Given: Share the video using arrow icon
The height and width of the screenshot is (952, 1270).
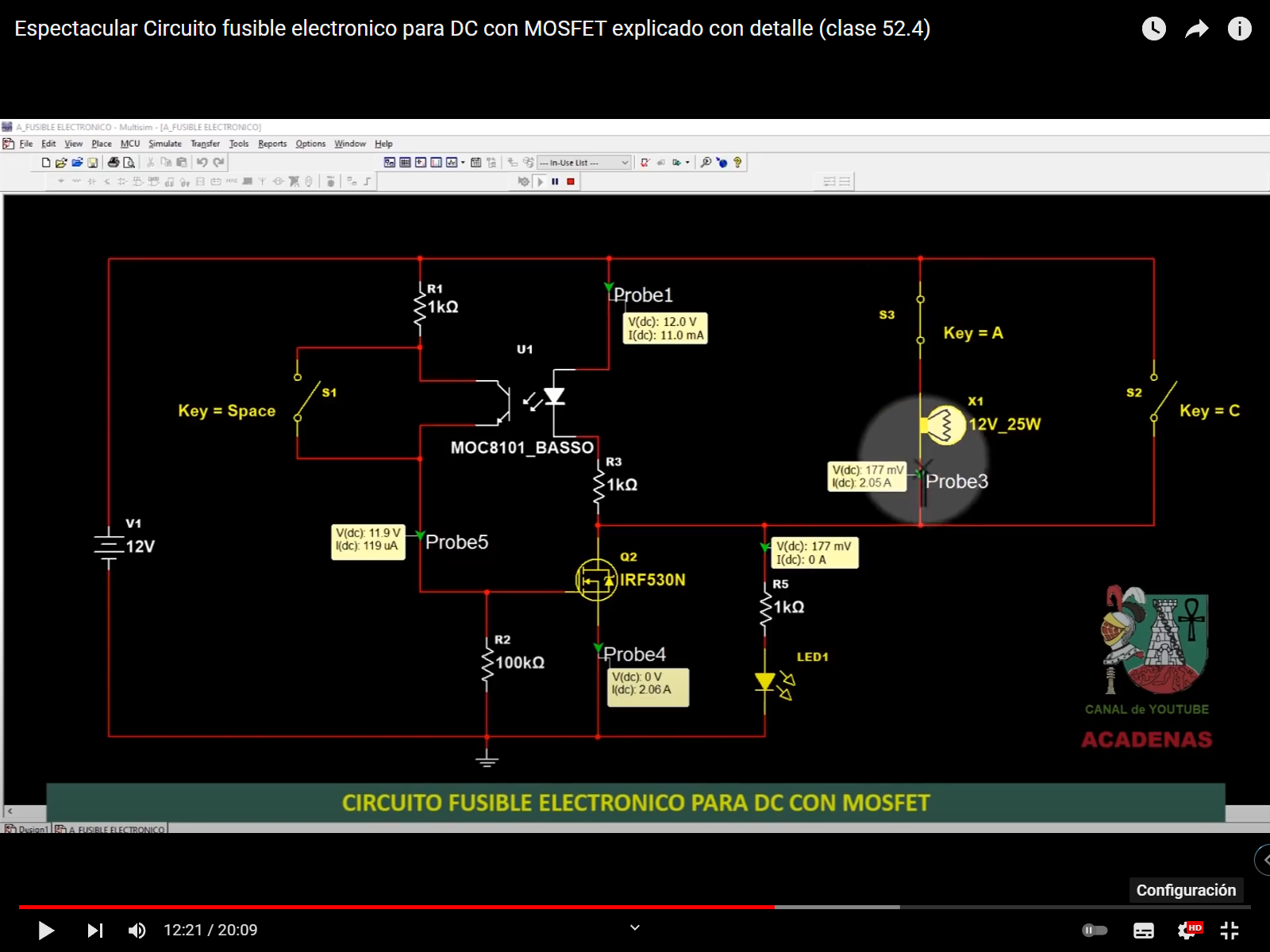Looking at the screenshot, I should (x=1196, y=29).
